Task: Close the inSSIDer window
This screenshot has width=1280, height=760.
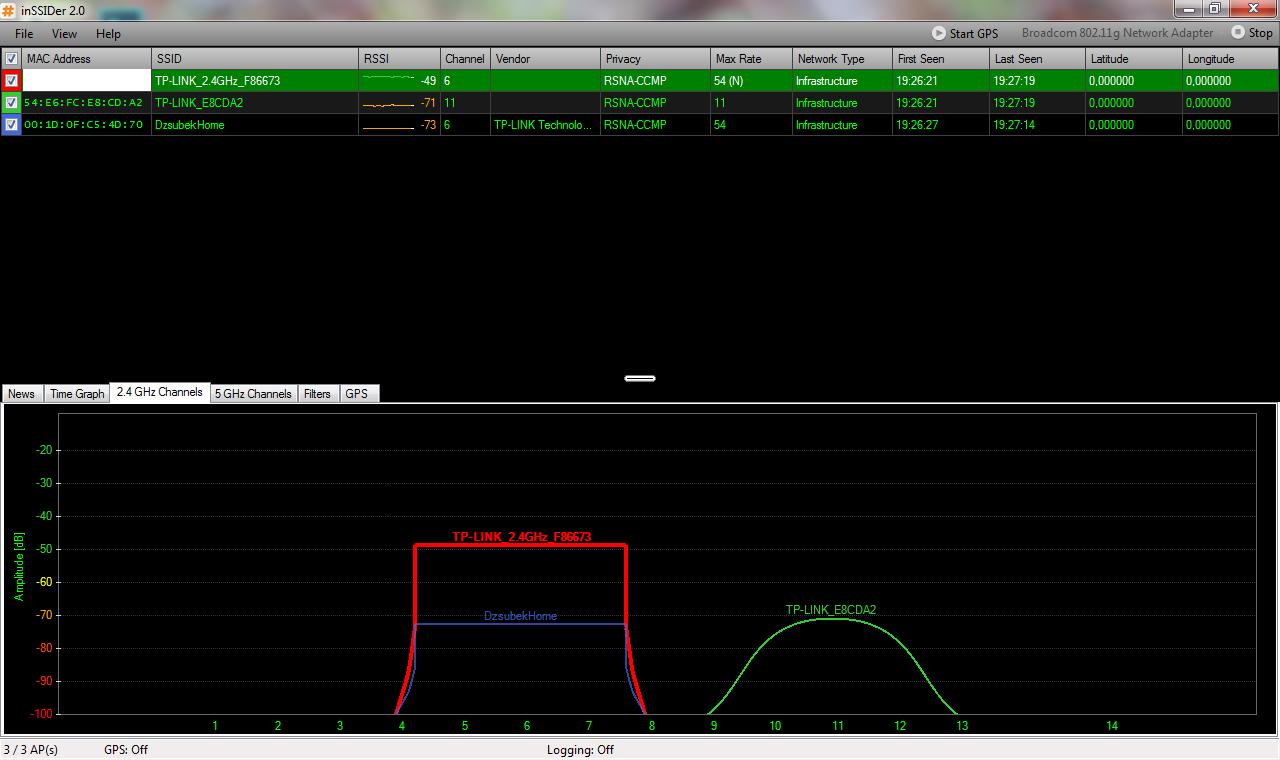Action: [x=1253, y=9]
